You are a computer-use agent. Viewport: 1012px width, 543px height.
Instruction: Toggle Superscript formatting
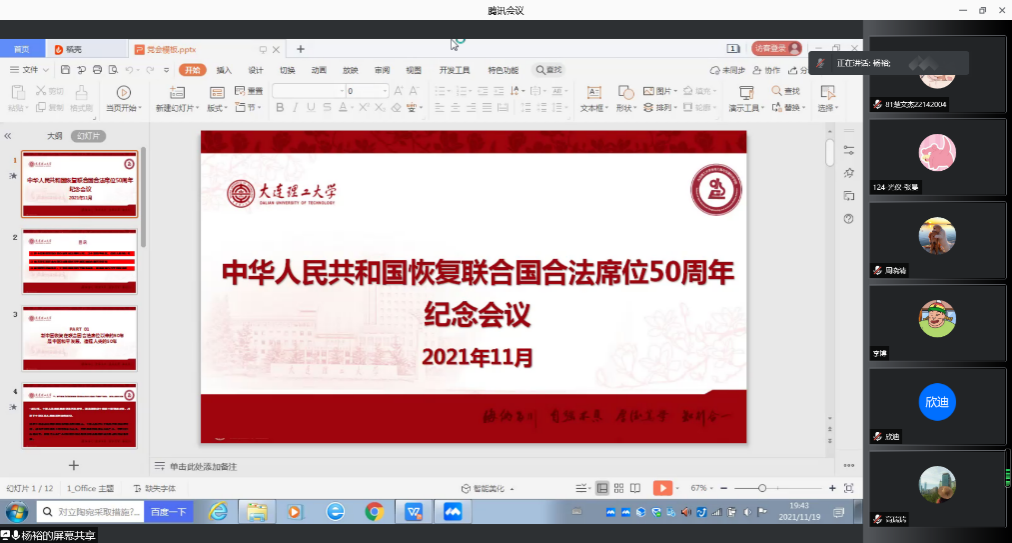pyautogui.click(x=364, y=107)
